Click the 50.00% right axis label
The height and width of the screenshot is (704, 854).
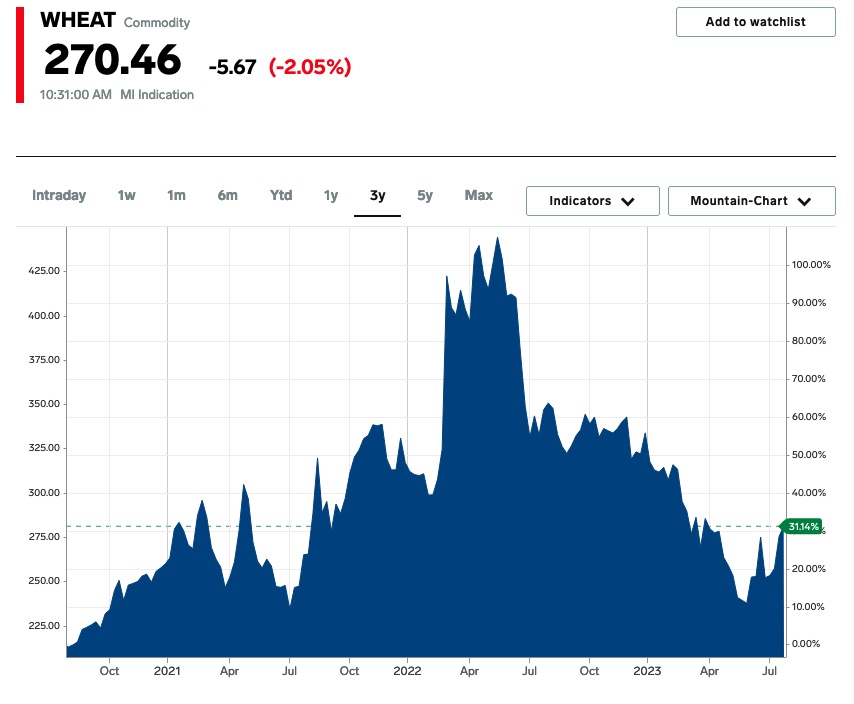809,455
